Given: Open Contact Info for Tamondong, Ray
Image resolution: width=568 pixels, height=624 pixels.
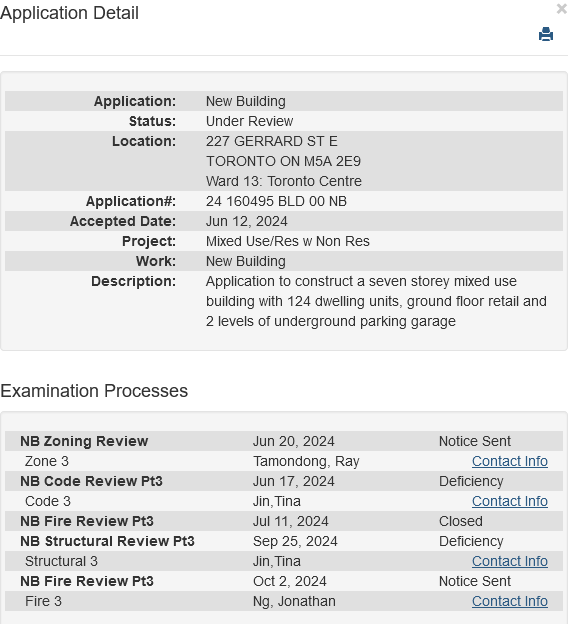Looking at the screenshot, I should pos(509,461).
